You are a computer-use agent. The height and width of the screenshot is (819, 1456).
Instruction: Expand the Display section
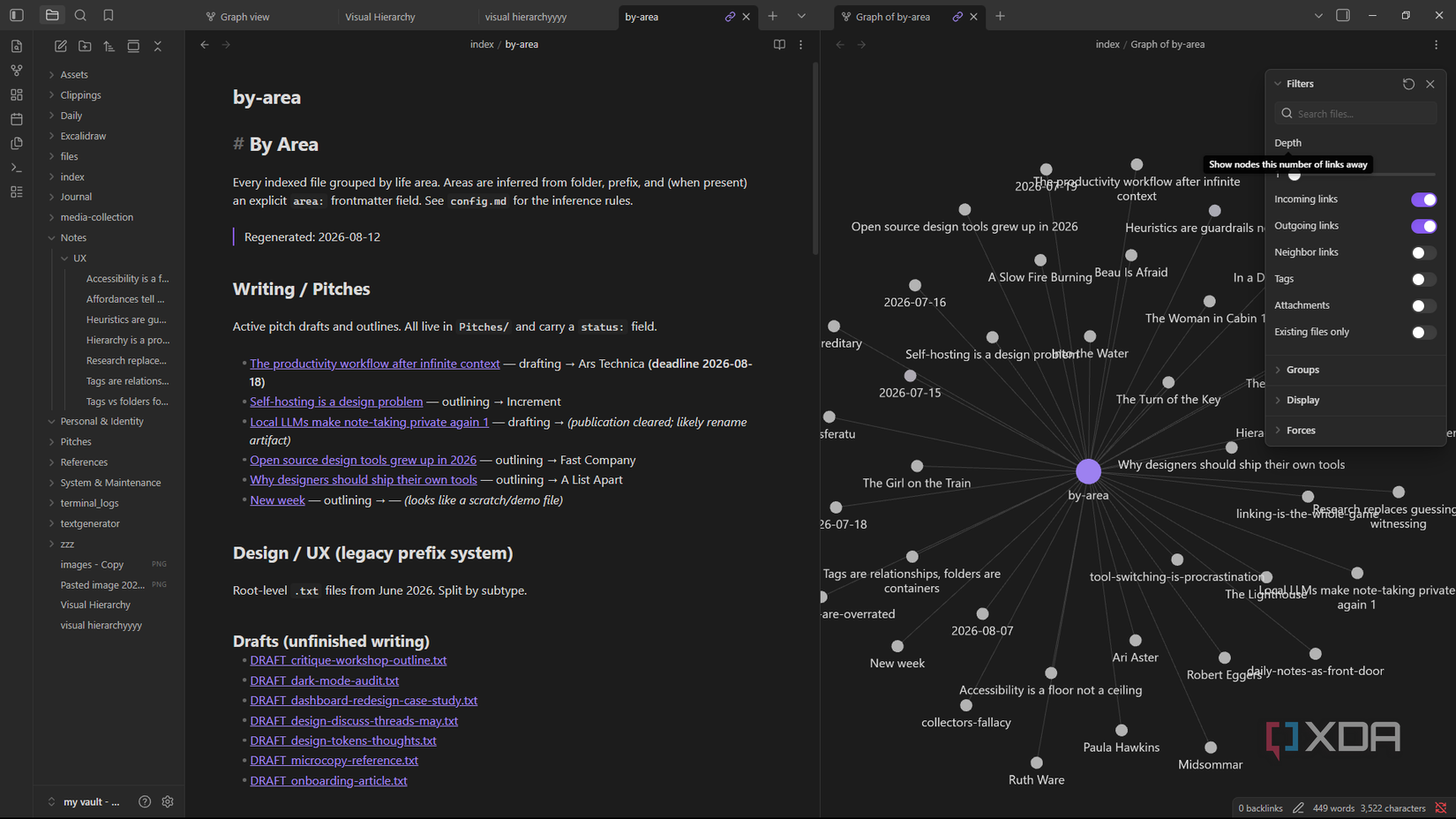[1302, 400]
